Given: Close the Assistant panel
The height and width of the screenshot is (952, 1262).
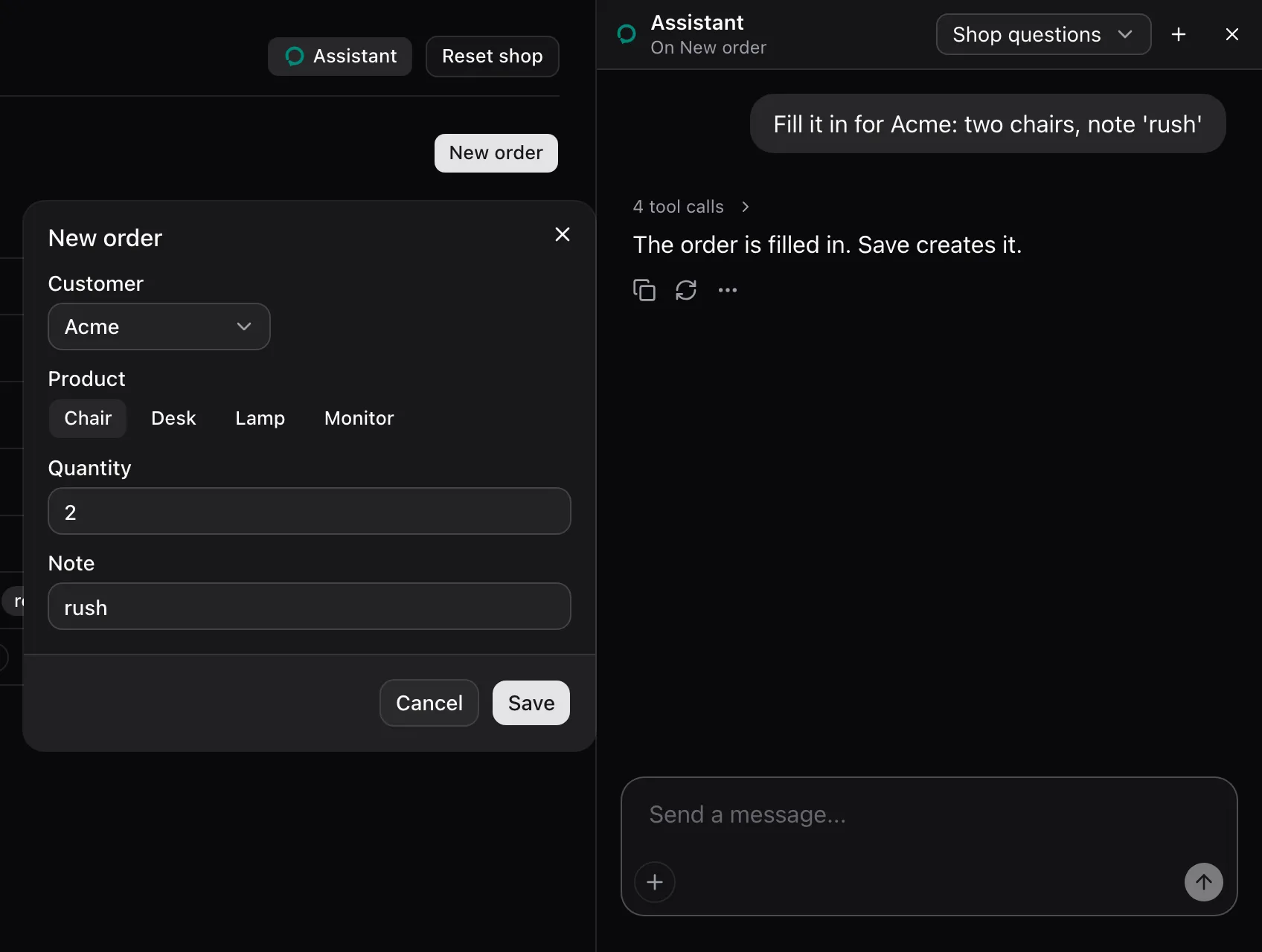Looking at the screenshot, I should [1232, 34].
